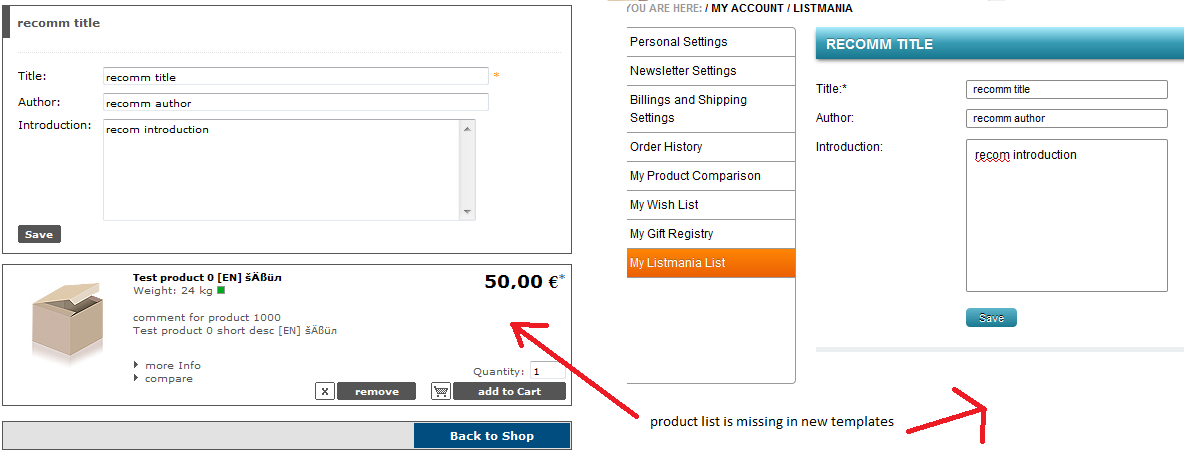Open Personal Settings in sidebar
Screen dimensions: 1184x456
tap(679, 42)
